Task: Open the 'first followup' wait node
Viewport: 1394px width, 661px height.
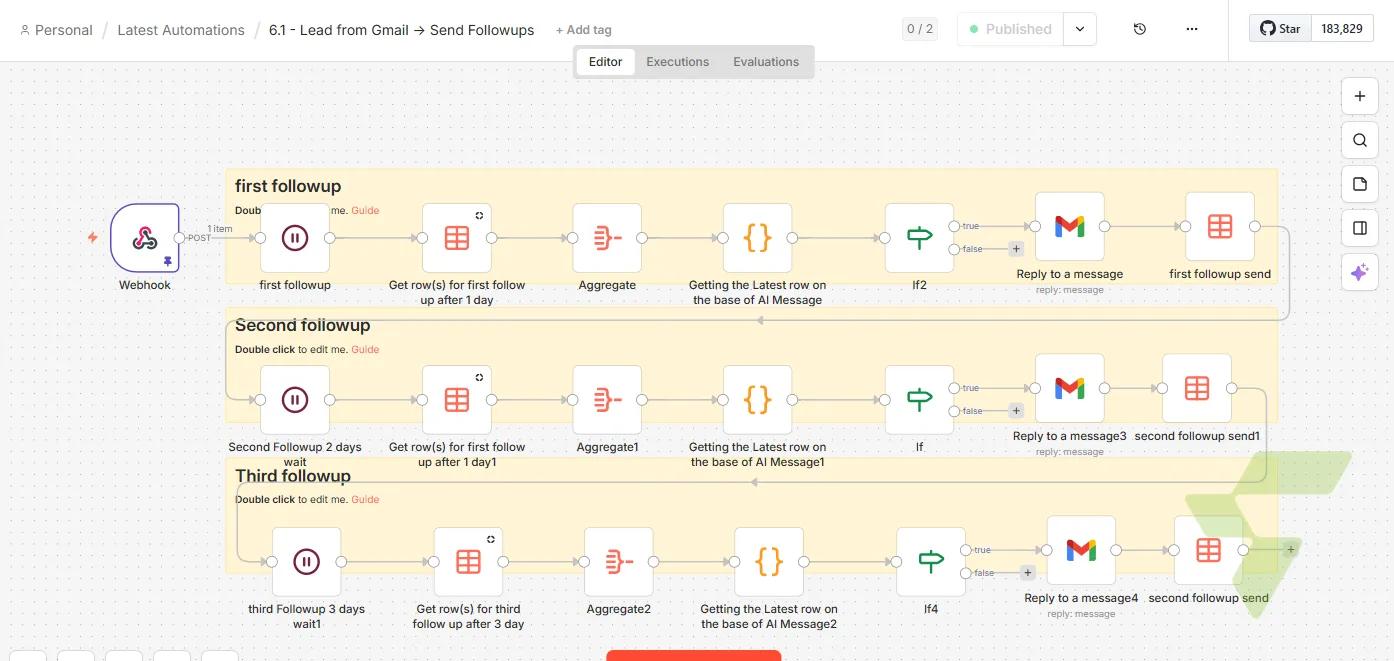Action: tap(295, 238)
